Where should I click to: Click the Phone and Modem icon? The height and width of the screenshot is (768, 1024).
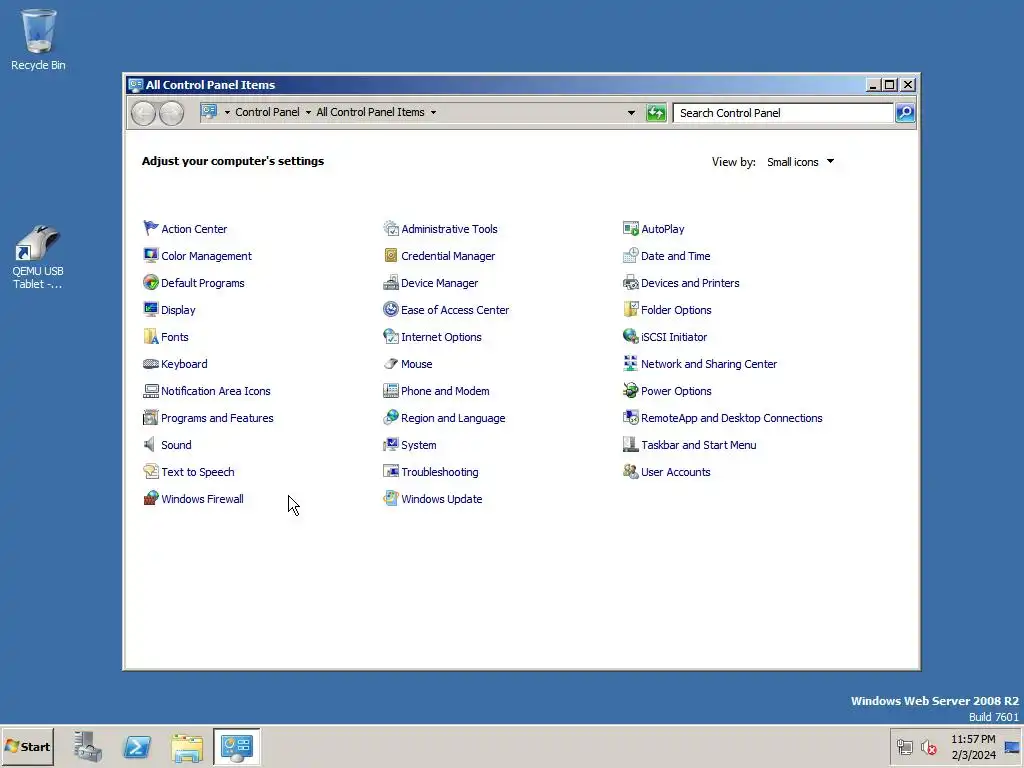(391, 391)
